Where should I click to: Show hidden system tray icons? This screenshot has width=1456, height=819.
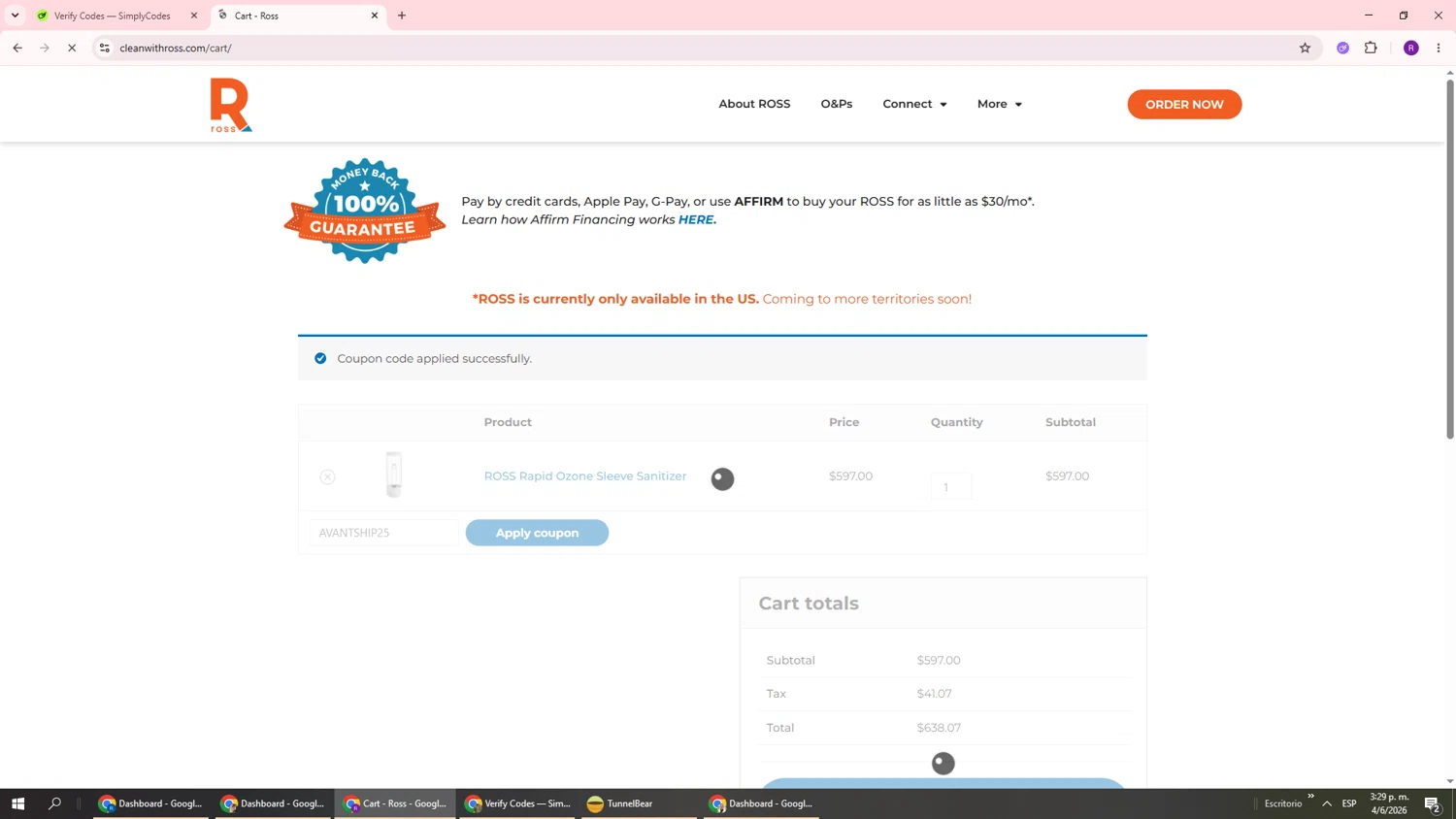pyautogui.click(x=1327, y=803)
